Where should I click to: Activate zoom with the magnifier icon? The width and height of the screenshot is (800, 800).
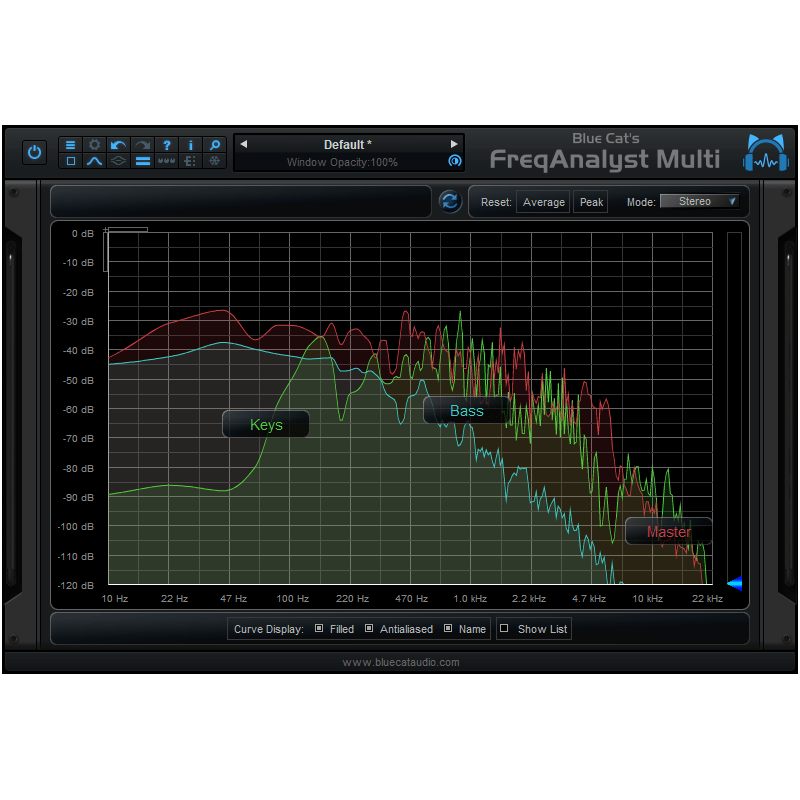(214, 145)
